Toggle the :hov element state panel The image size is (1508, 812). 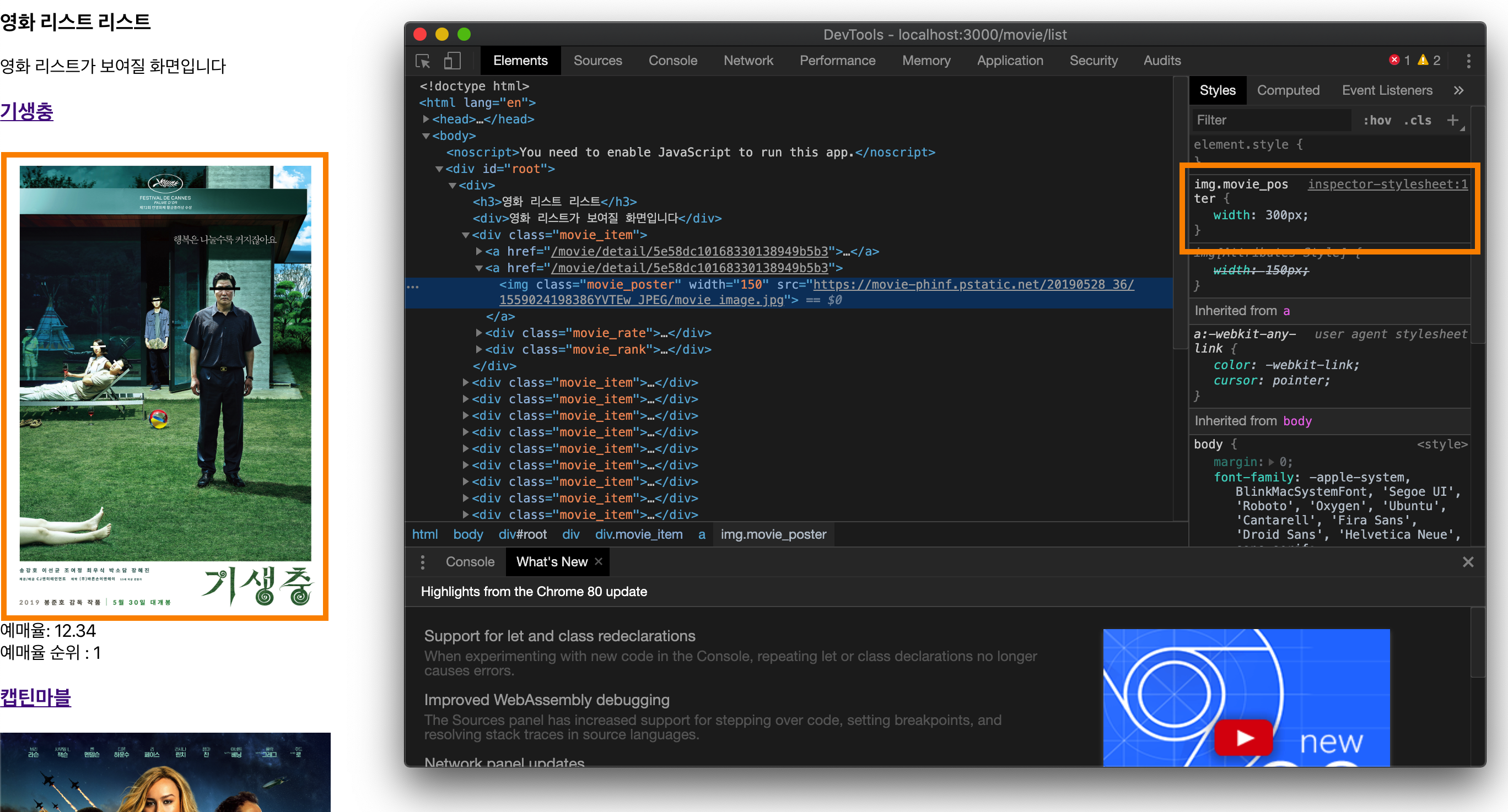point(1377,120)
